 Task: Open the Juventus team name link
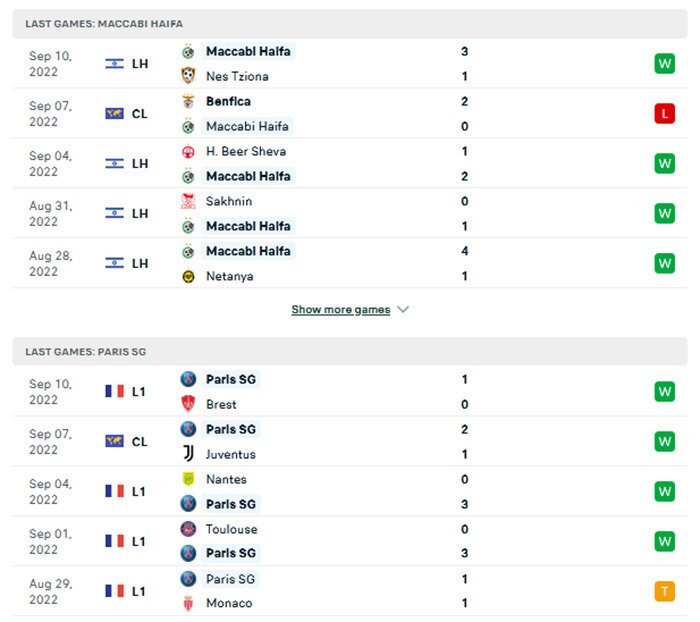click(230, 454)
